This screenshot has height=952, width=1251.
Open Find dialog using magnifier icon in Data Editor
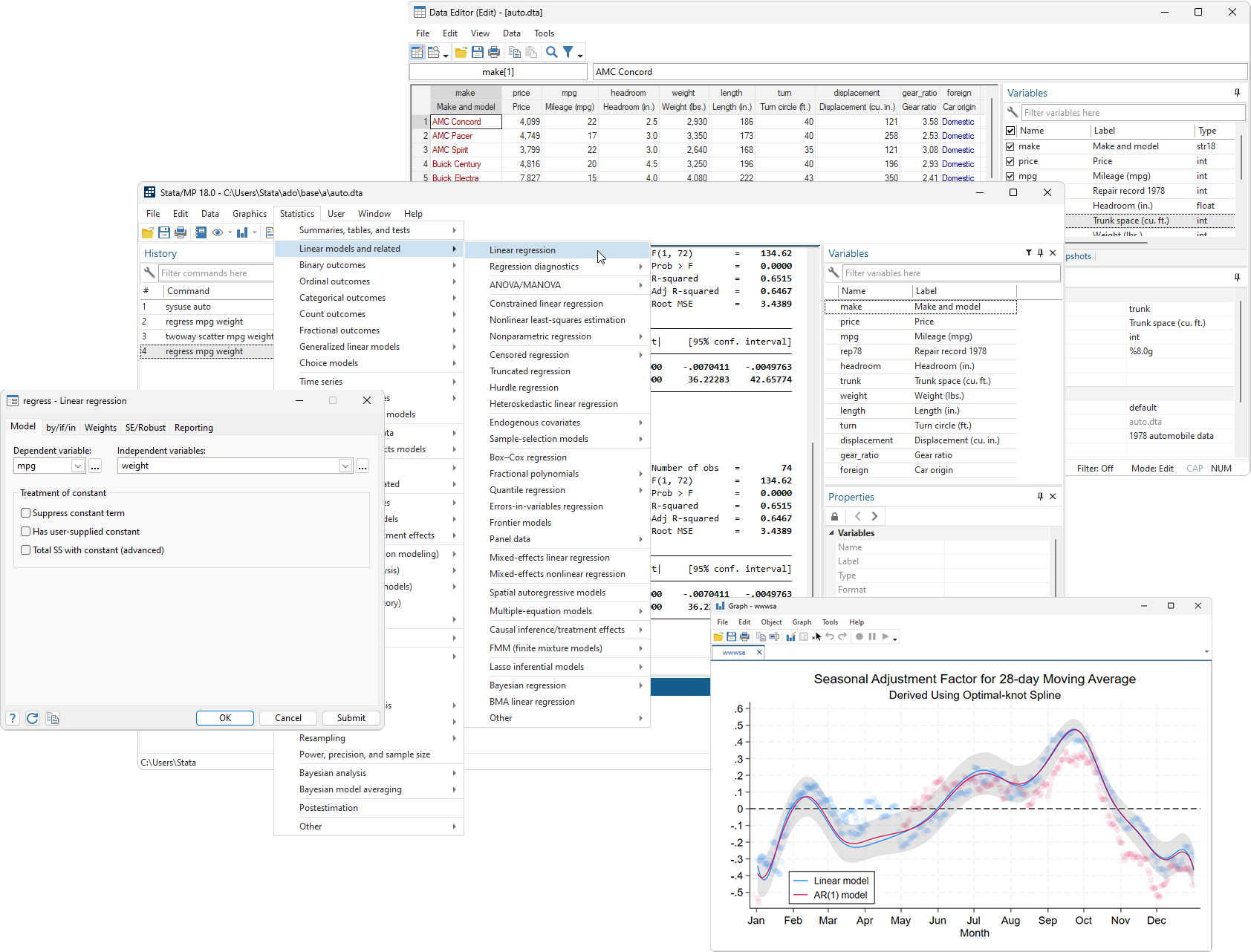pos(551,52)
